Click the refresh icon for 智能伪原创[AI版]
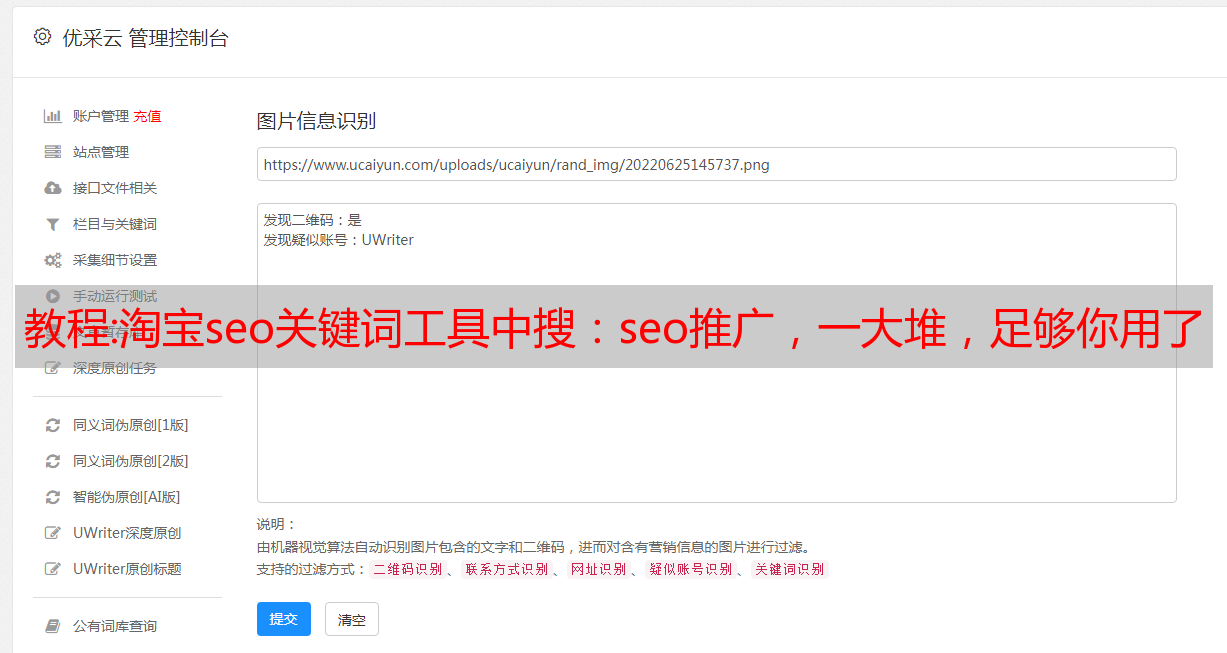Viewport: 1227px width, 653px height. pyautogui.click(x=53, y=497)
